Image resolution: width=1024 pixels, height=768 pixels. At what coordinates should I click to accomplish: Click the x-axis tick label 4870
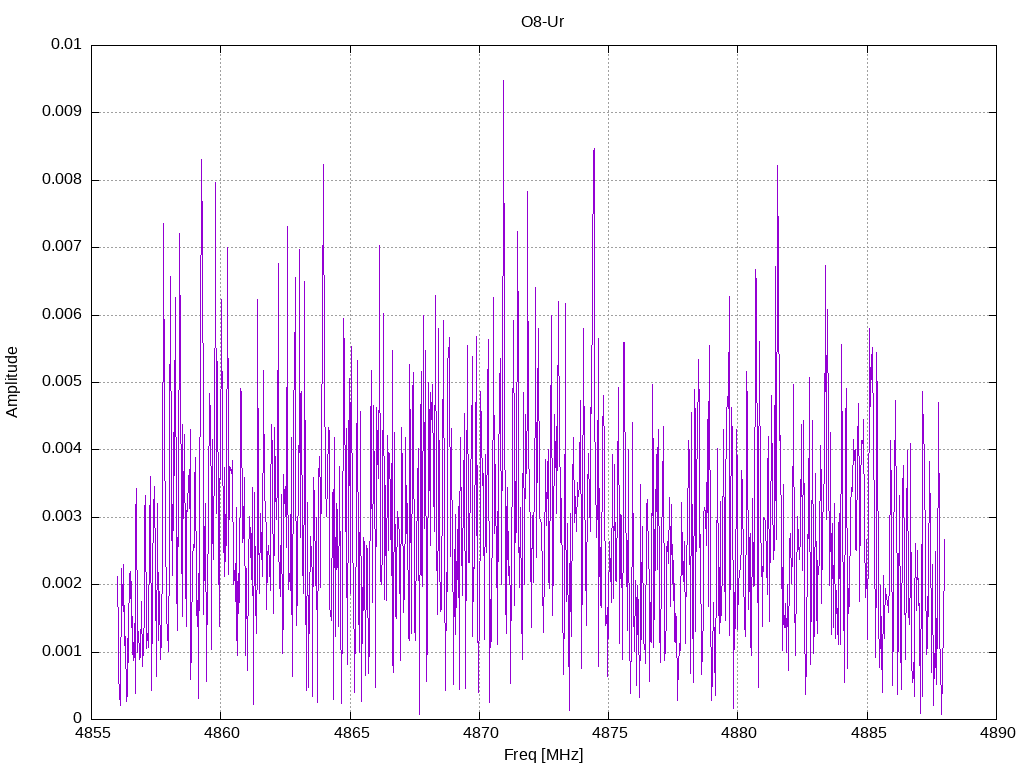tap(480, 733)
